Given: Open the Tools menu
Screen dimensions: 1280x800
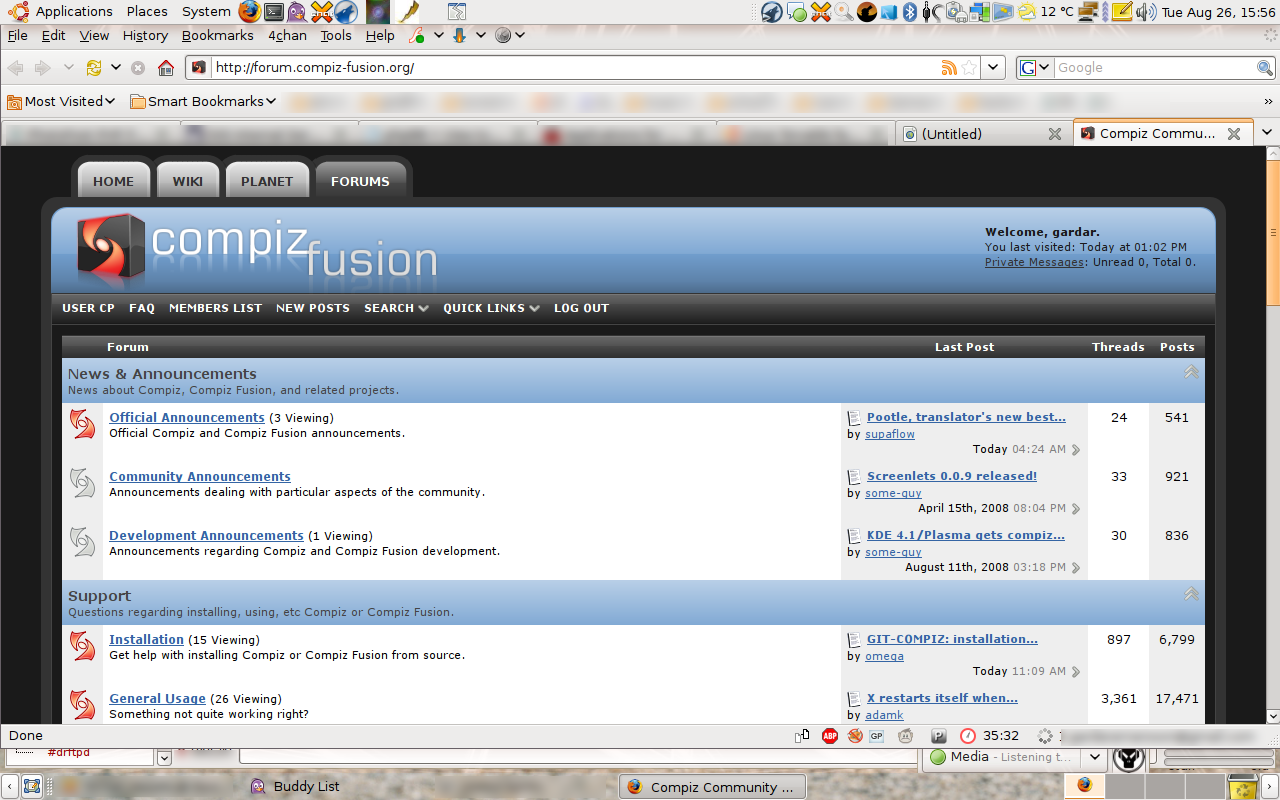Looking at the screenshot, I should [336, 35].
